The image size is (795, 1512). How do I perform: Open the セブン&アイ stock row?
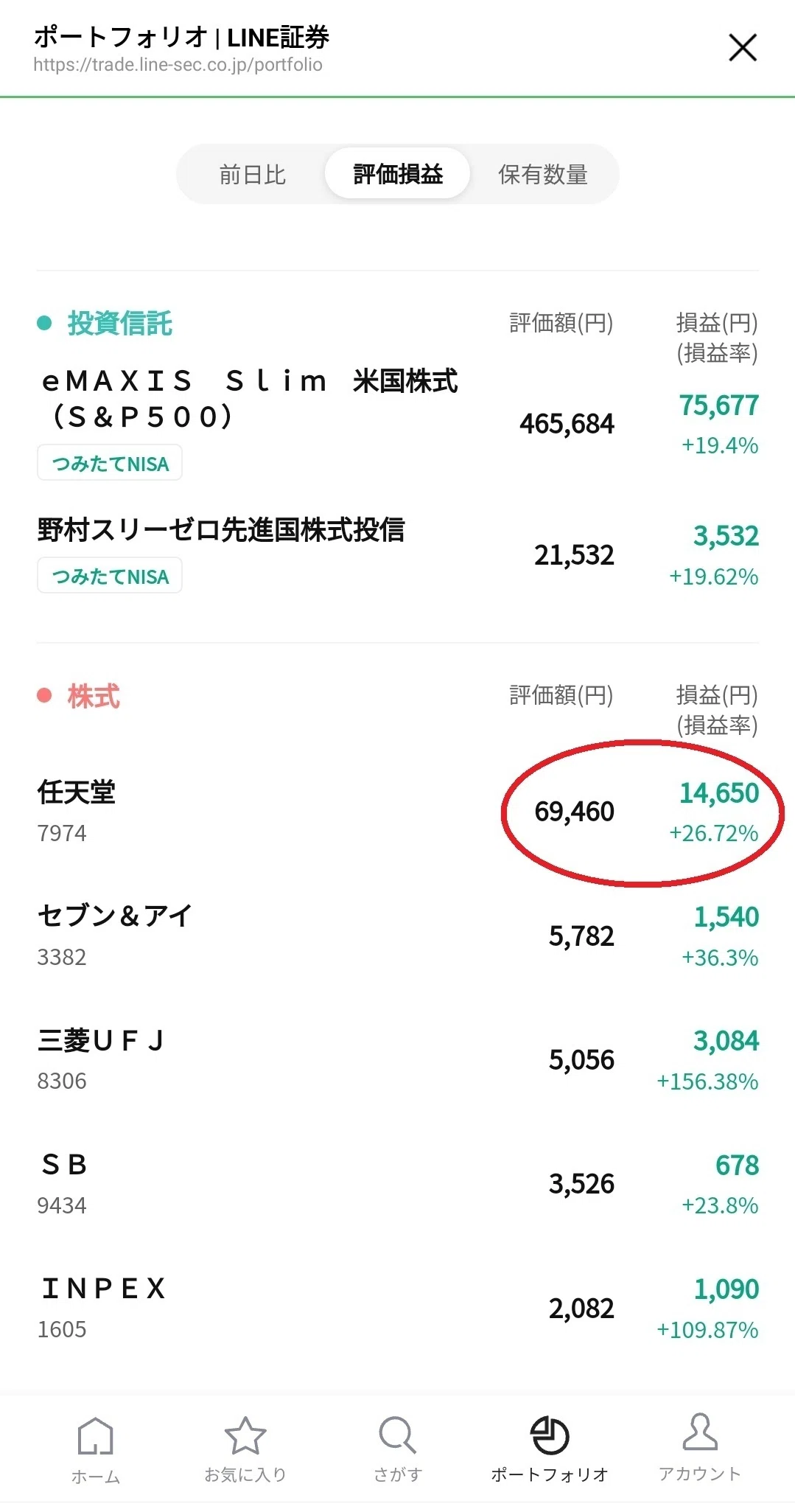point(398,936)
